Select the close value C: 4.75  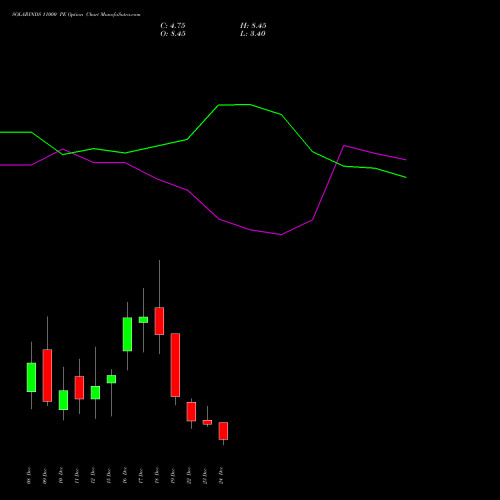click(173, 26)
